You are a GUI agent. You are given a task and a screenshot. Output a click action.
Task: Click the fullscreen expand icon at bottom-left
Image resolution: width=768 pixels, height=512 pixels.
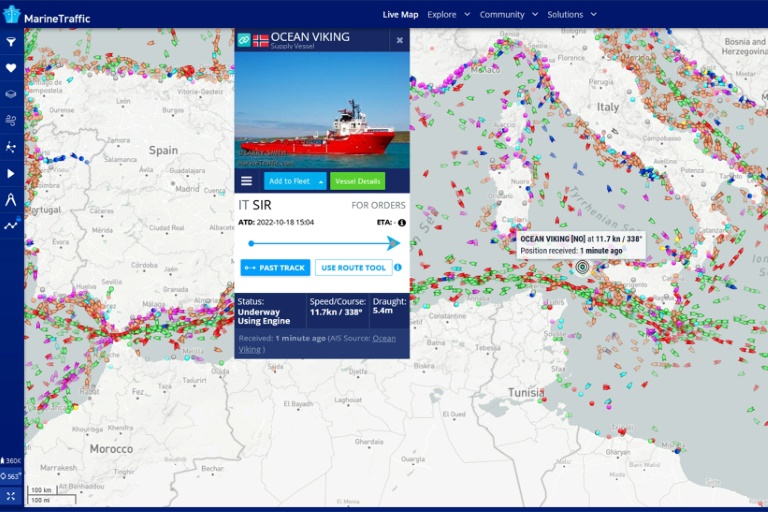point(11,496)
